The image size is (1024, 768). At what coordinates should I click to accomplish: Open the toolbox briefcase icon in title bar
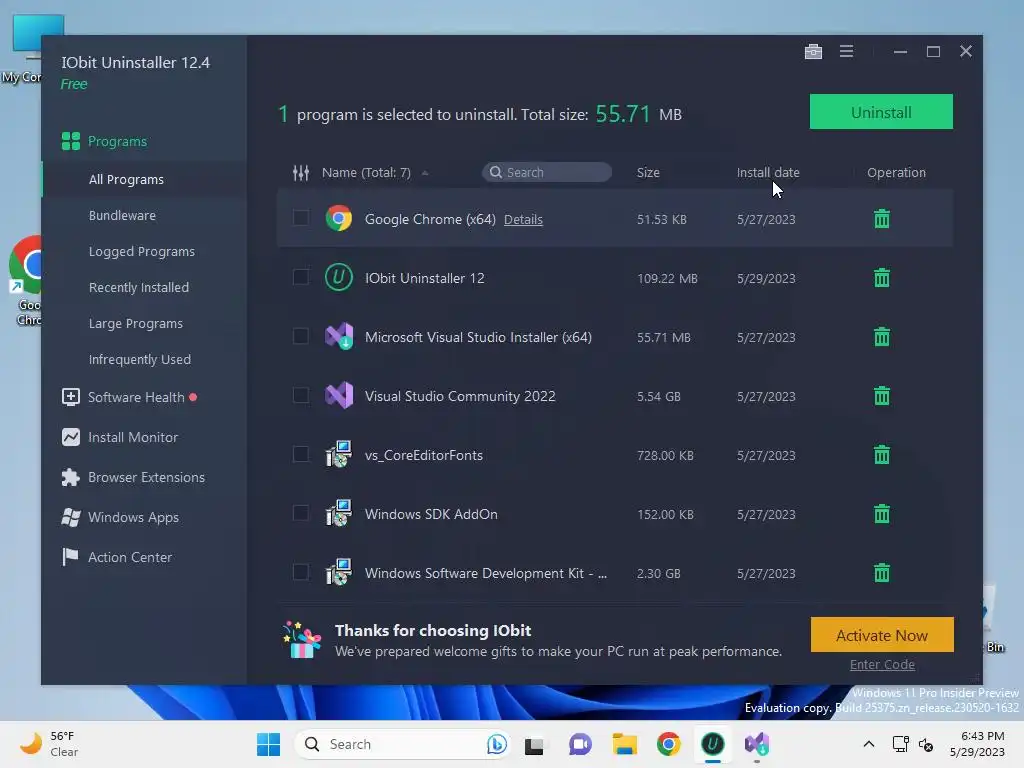[x=813, y=52]
